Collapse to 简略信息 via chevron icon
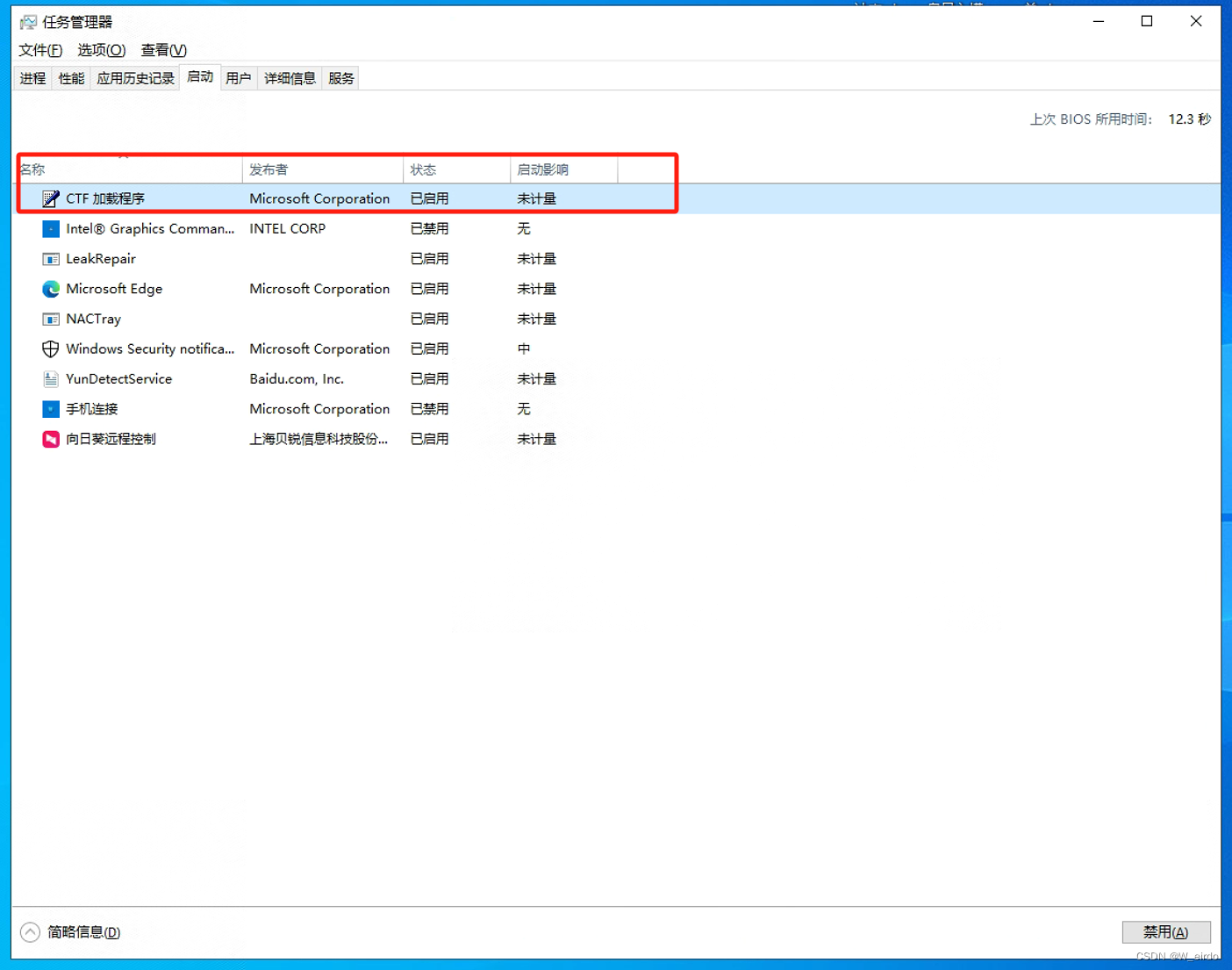 tap(30, 931)
